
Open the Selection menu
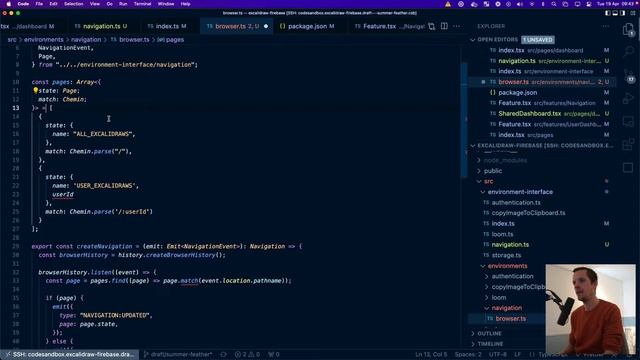[73, 4]
